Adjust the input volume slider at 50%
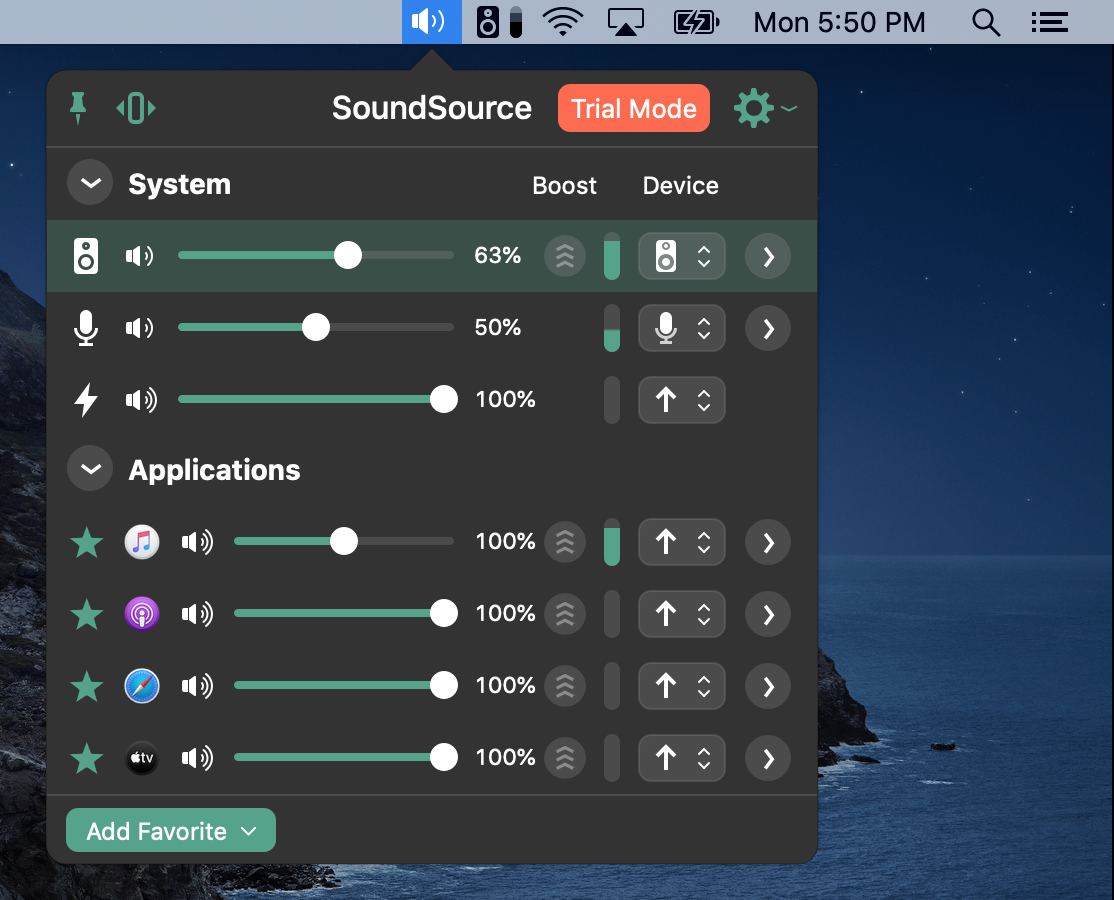The width and height of the screenshot is (1114, 900). coord(315,327)
